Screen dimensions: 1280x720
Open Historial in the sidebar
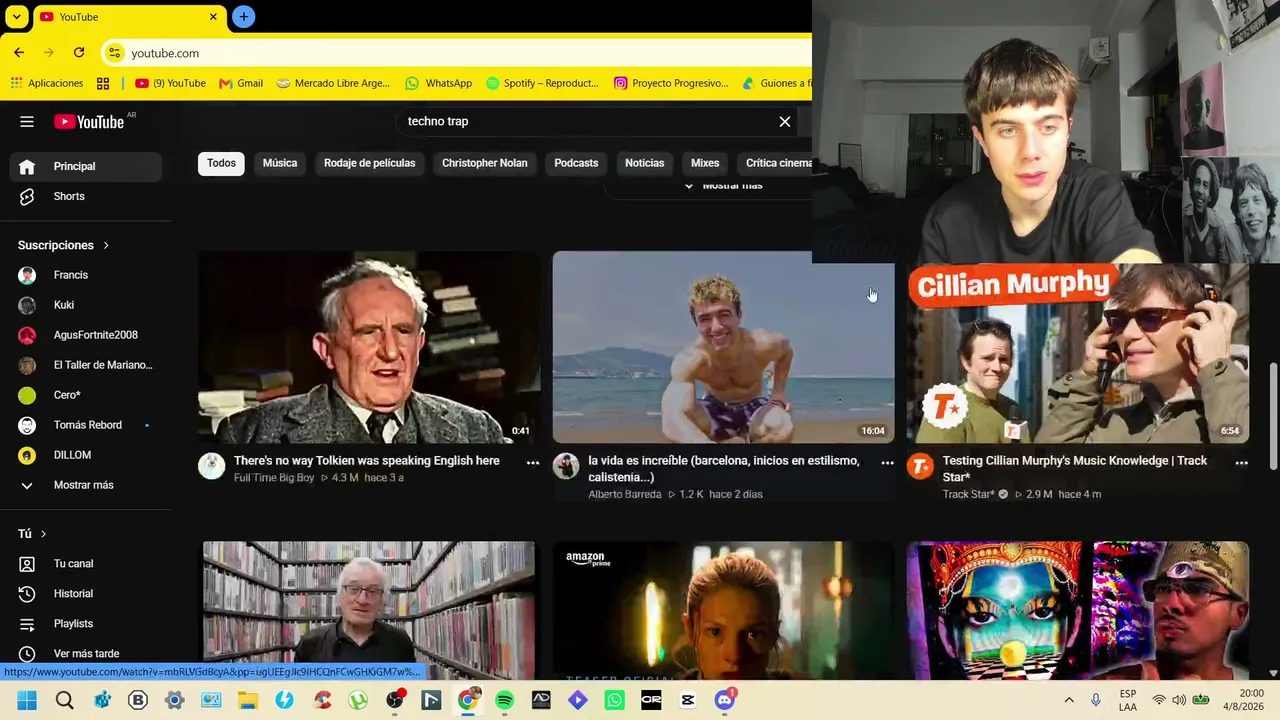85,594
